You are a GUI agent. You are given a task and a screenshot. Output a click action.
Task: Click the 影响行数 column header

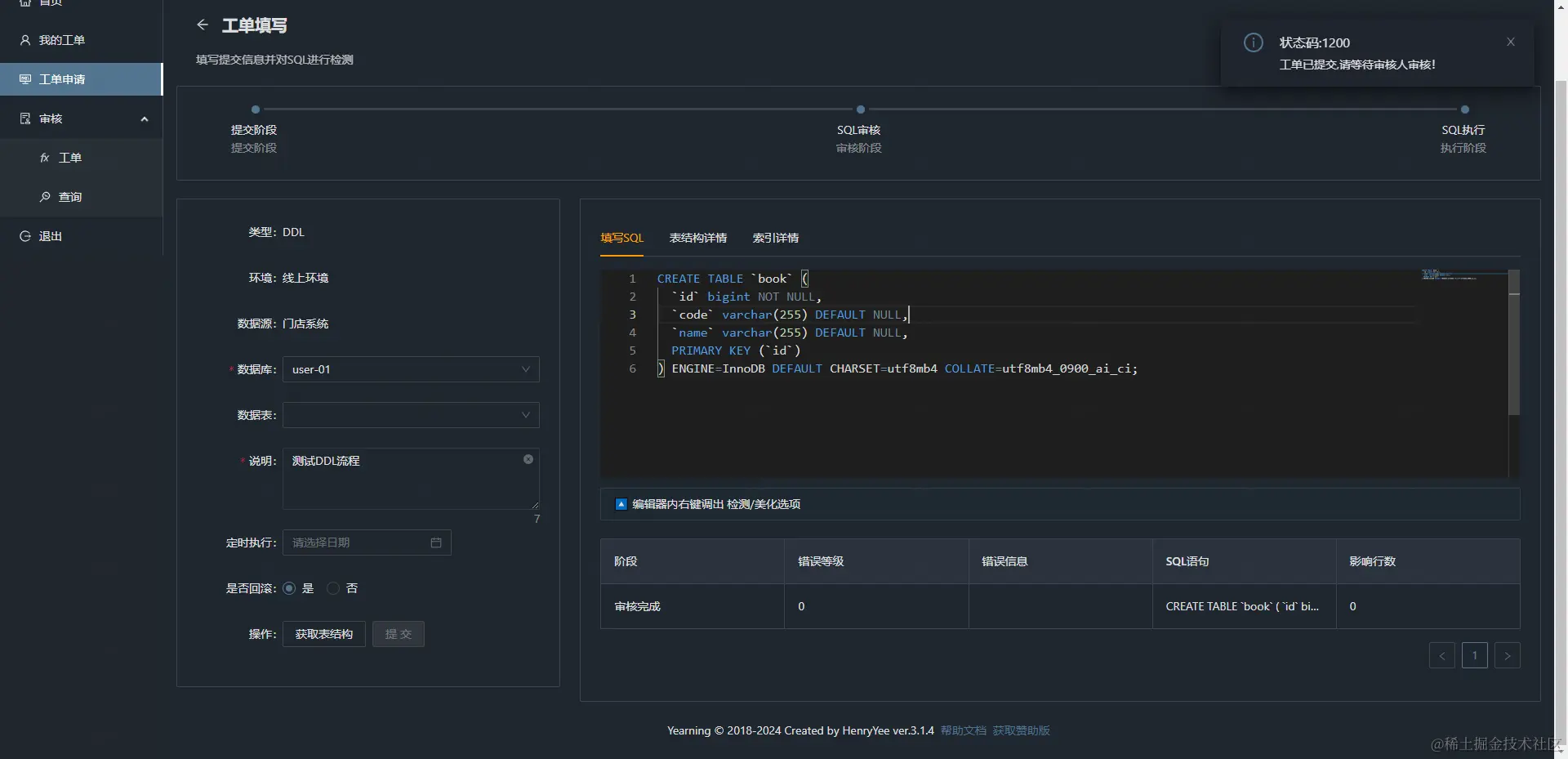(x=1428, y=561)
